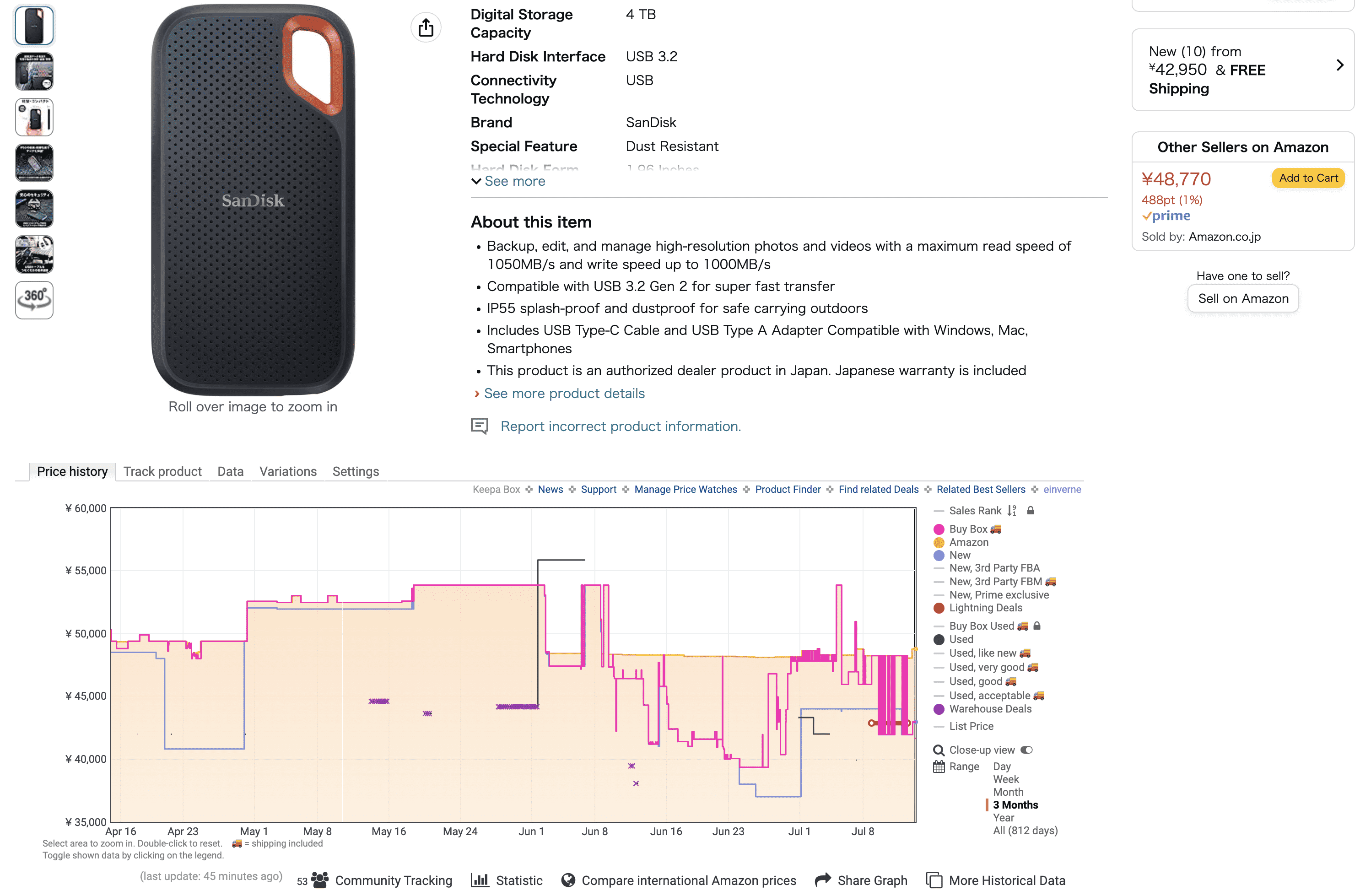
Task: Hide the Amazon price series
Action: (x=939, y=542)
